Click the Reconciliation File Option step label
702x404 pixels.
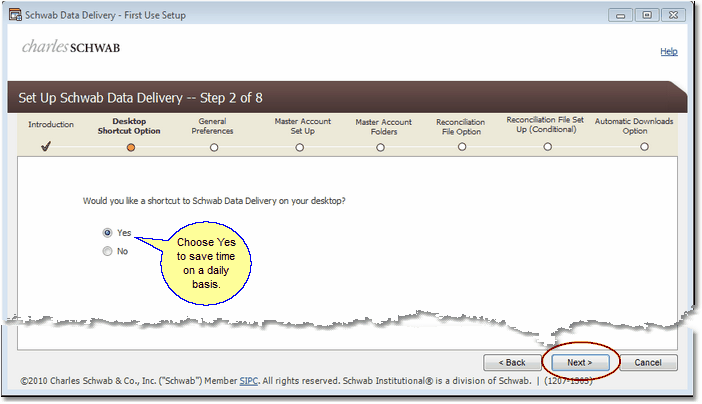coord(461,127)
